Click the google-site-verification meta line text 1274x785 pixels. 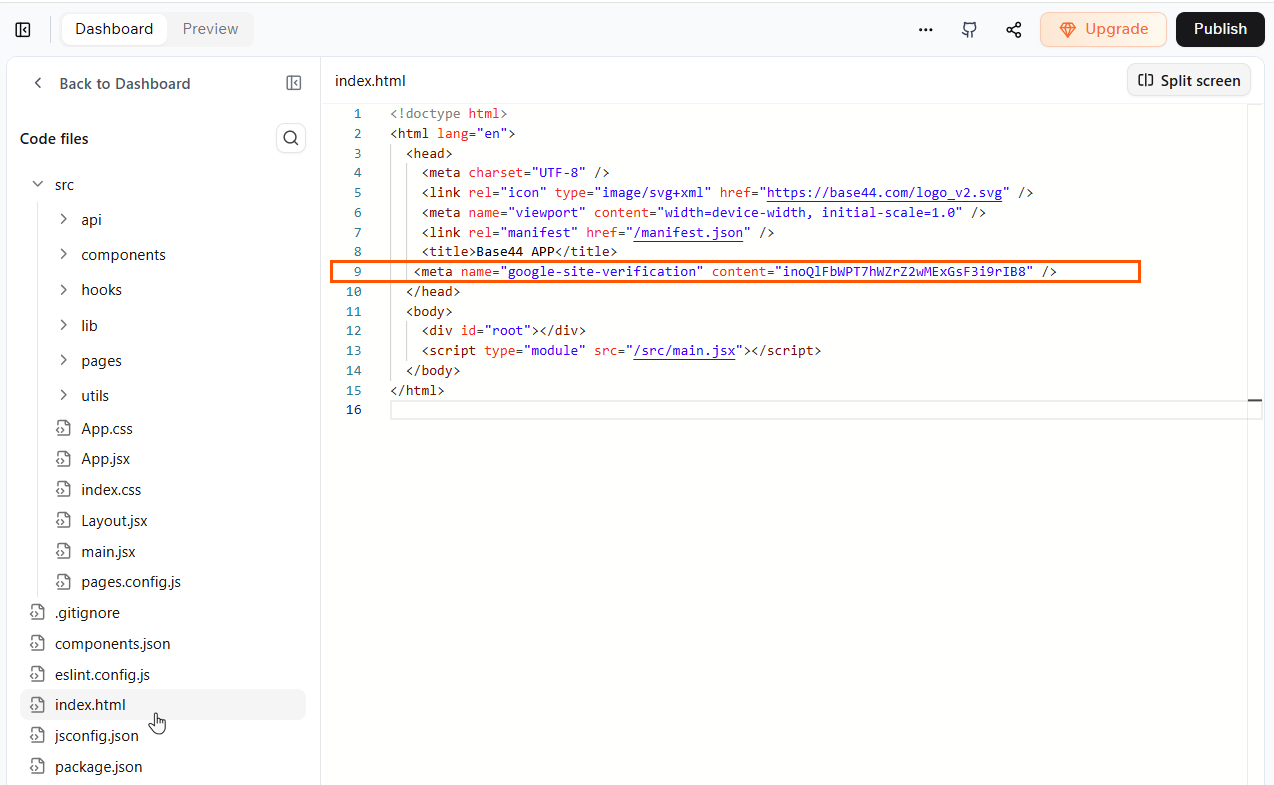coord(735,272)
